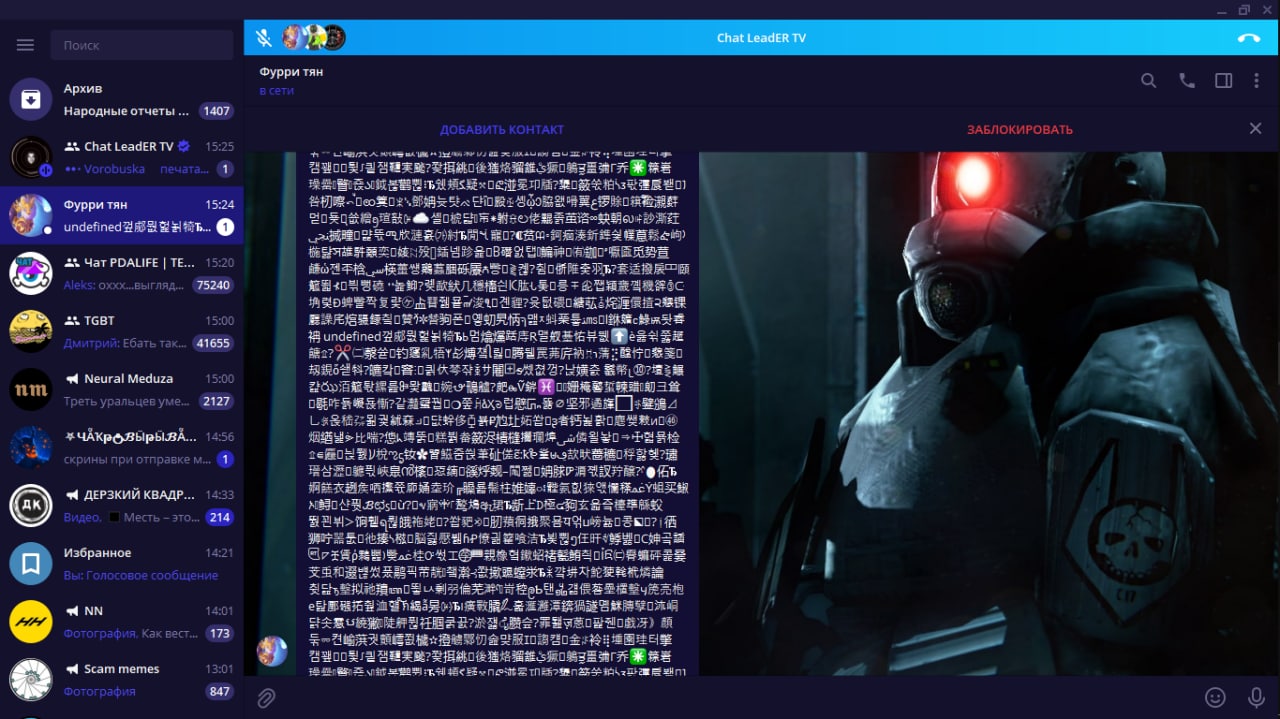This screenshot has height=719, width=1280.
Task: Click the glitched text message bubble
Action: click(x=497, y=413)
